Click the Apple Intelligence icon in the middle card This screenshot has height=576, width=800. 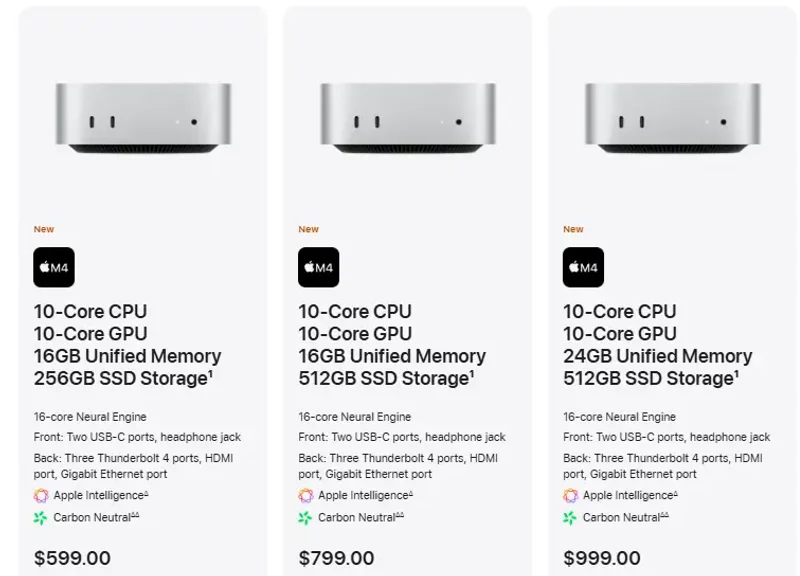tap(306, 495)
